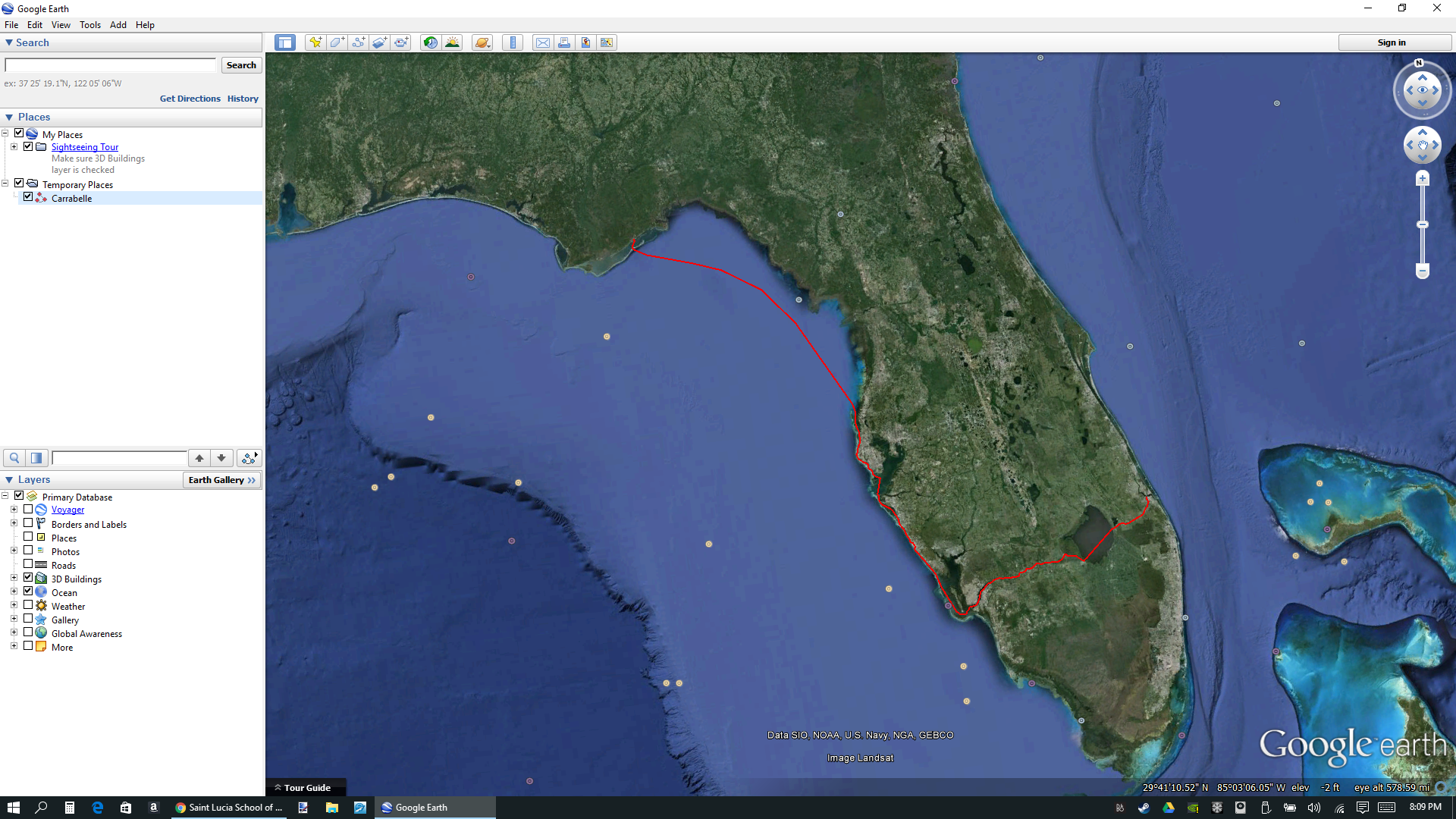The width and height of the screenshot is (1456, 819).
Task: Open search History link
Action: [243, 99]
